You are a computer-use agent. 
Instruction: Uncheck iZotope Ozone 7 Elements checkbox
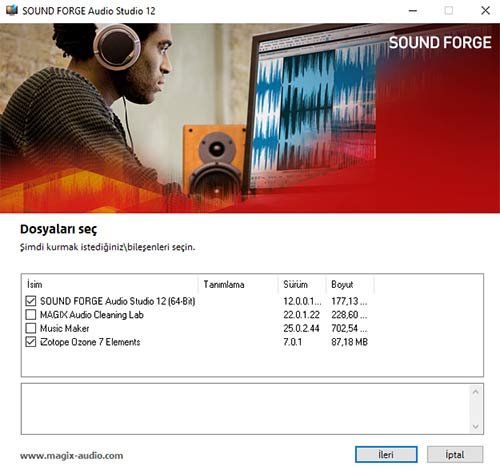(31, 342)
